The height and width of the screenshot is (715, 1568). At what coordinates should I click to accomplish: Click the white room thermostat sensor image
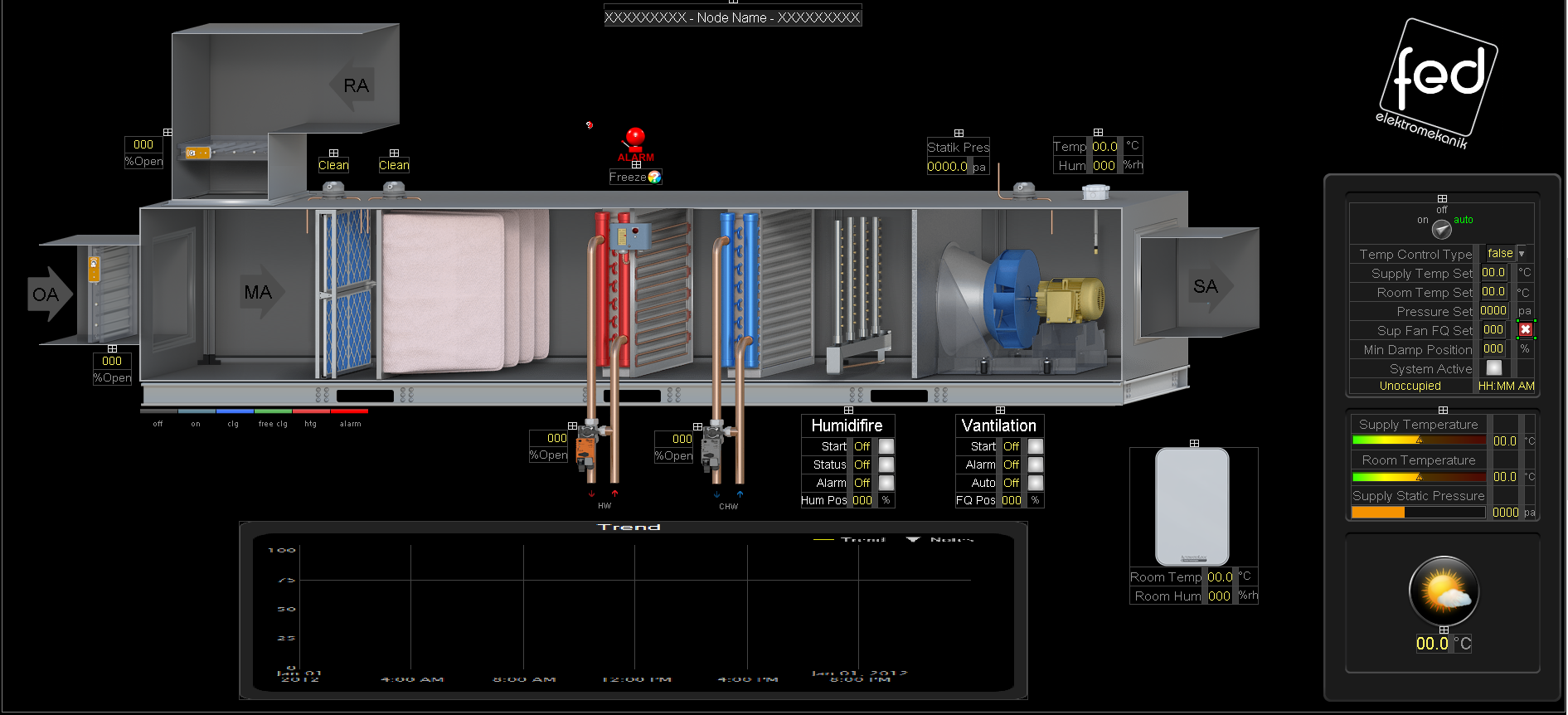[x=1192, y=506]
